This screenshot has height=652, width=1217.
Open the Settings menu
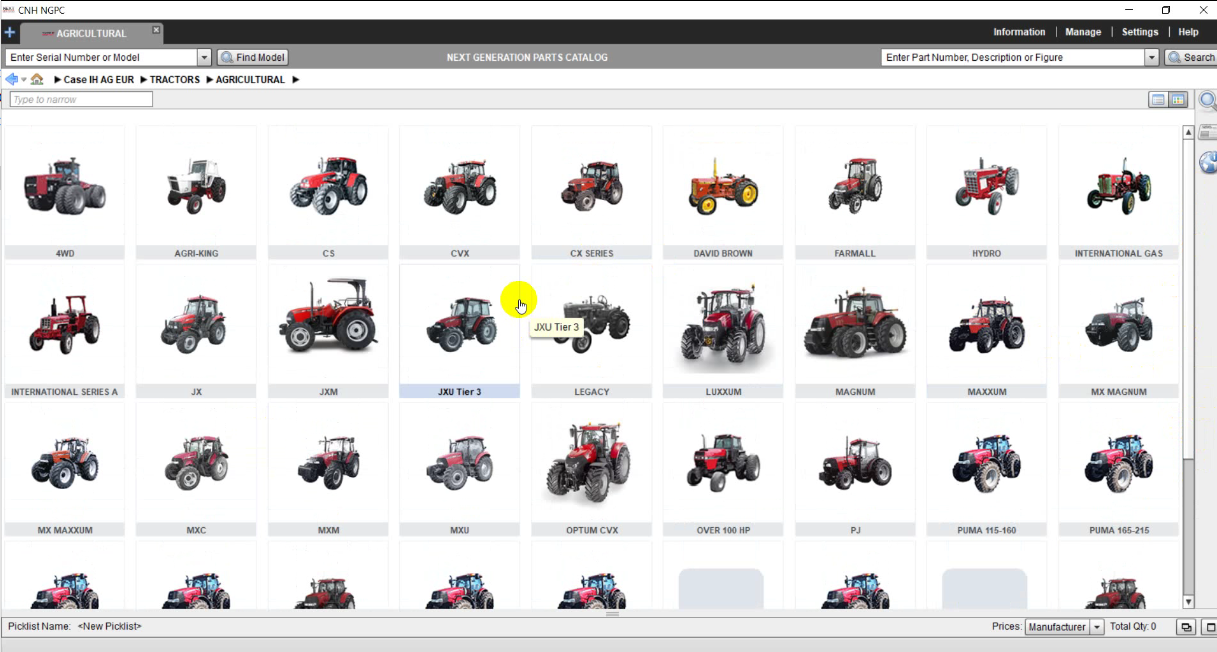[x=1140, y=32]
